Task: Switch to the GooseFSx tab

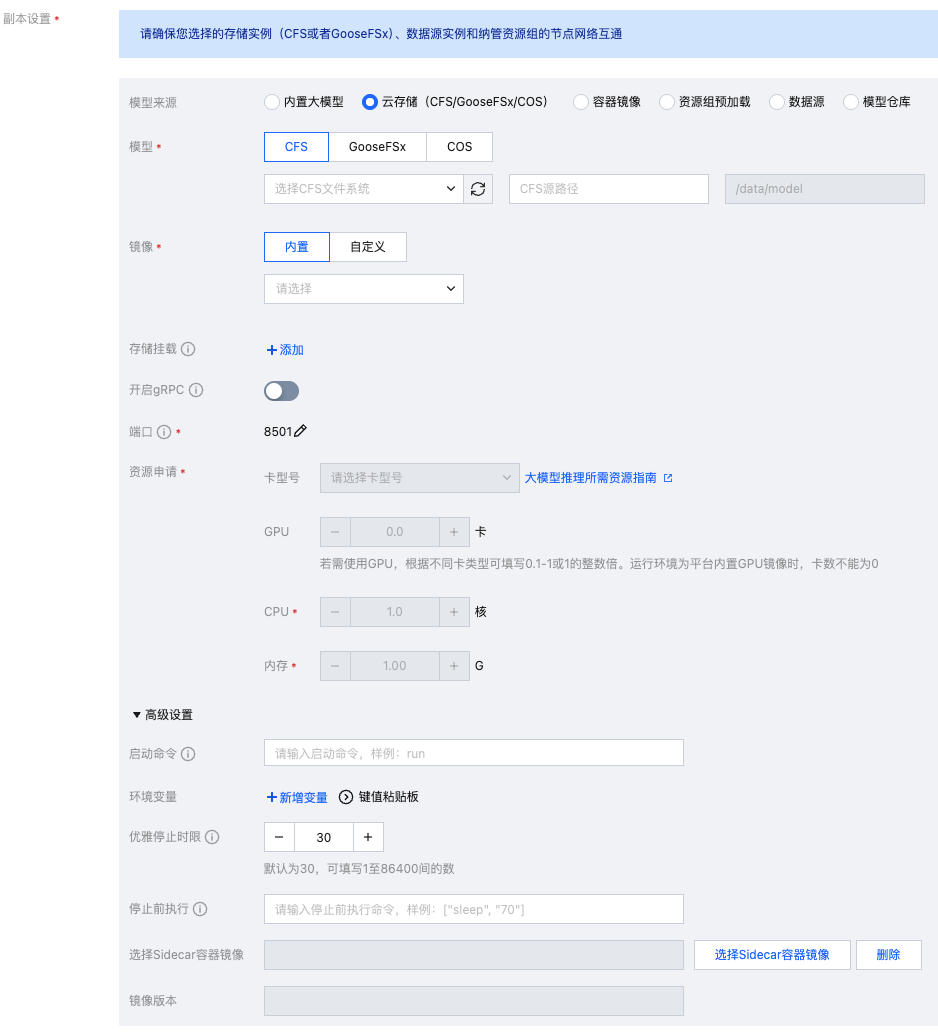Action: coord(377,147)
